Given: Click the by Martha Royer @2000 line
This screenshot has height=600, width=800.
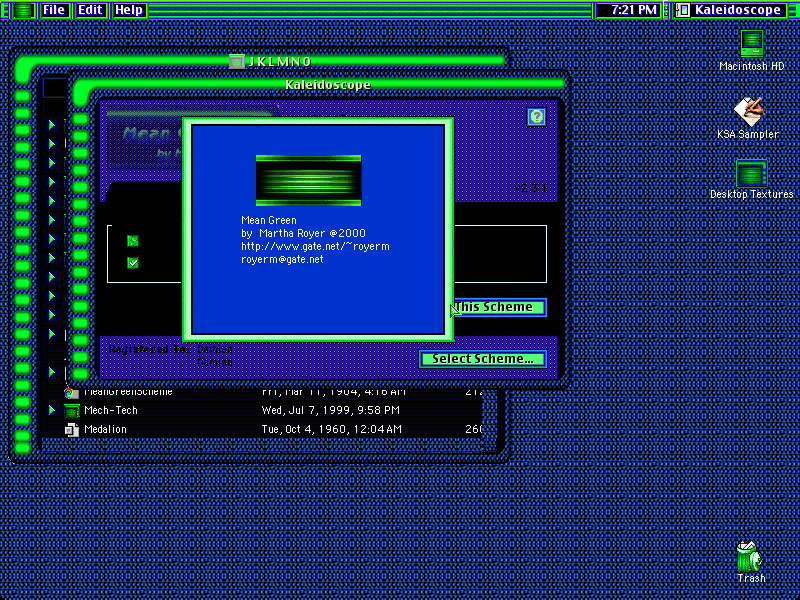Looking at the screenshot, I should [304, 233].
